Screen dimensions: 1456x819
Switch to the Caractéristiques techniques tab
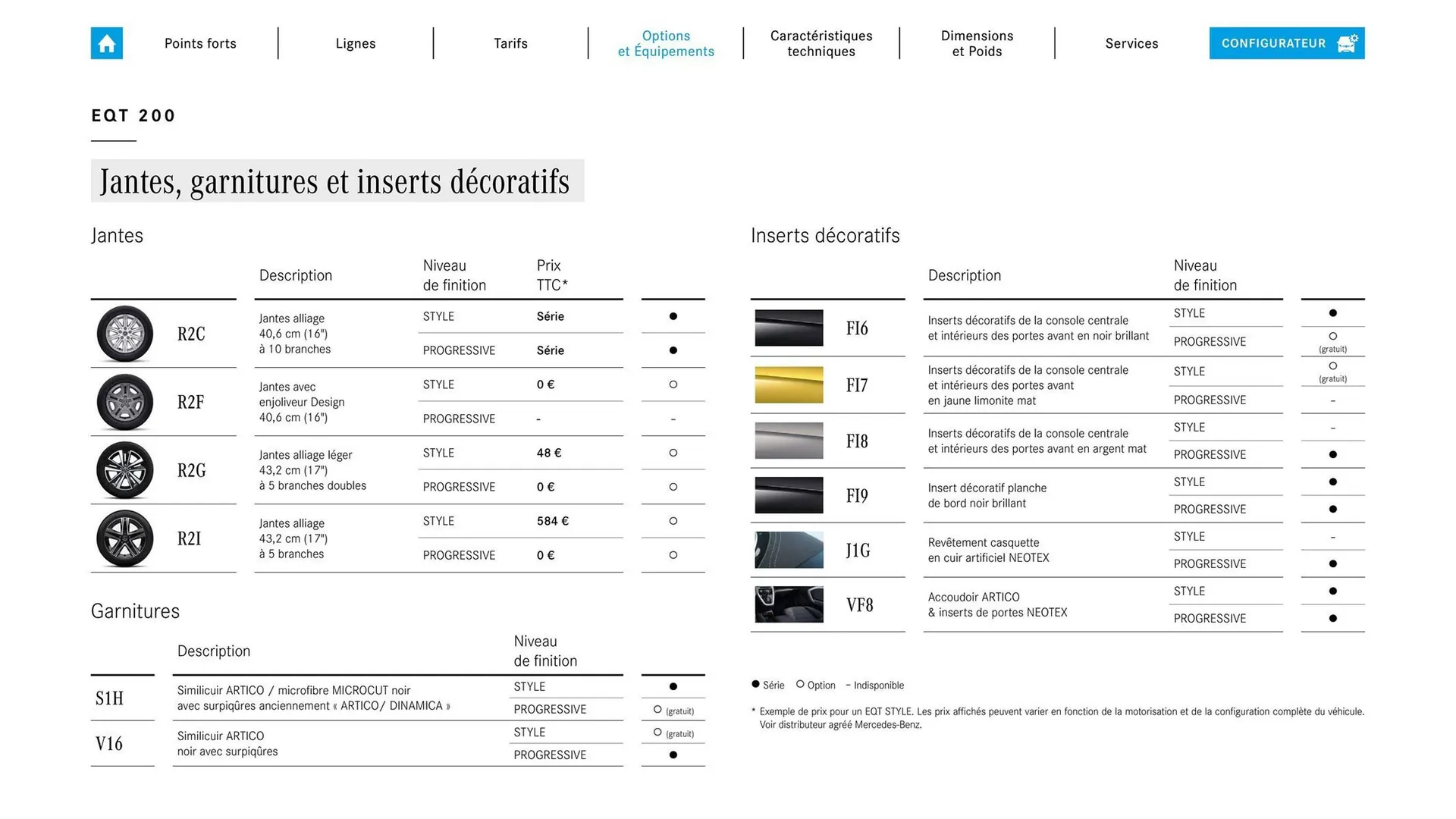[821, 43]
